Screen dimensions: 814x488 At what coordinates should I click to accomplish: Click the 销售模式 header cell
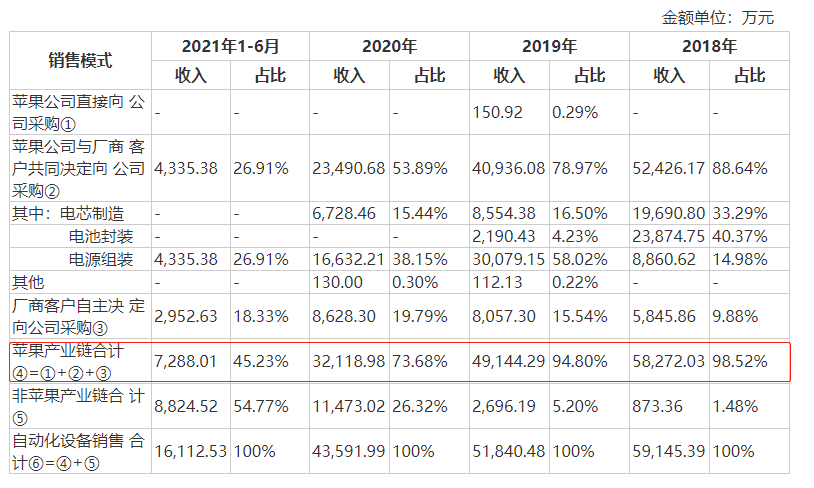[80, 60]
